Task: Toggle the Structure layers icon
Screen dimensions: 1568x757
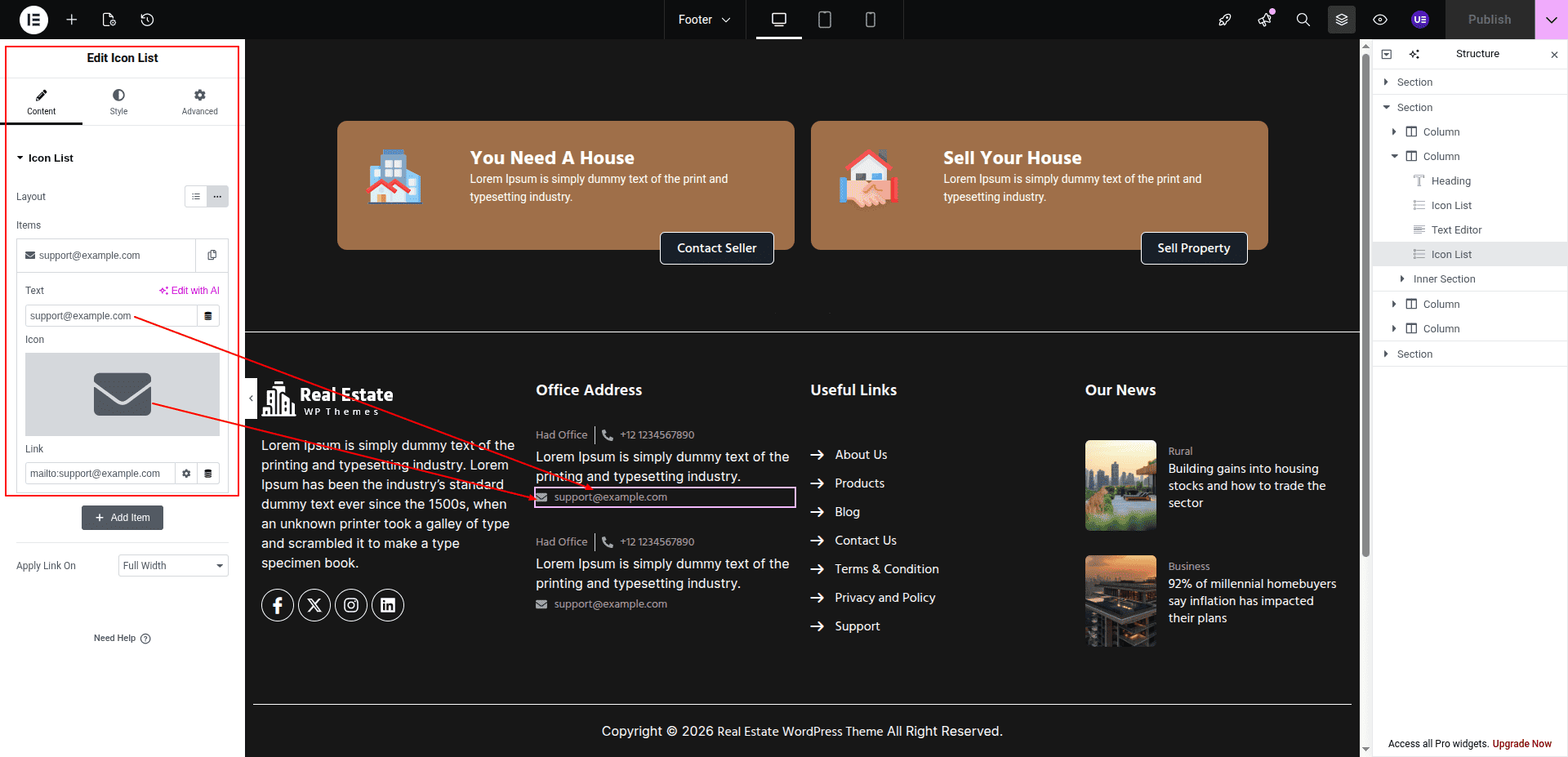Action: click(1341, 20)
